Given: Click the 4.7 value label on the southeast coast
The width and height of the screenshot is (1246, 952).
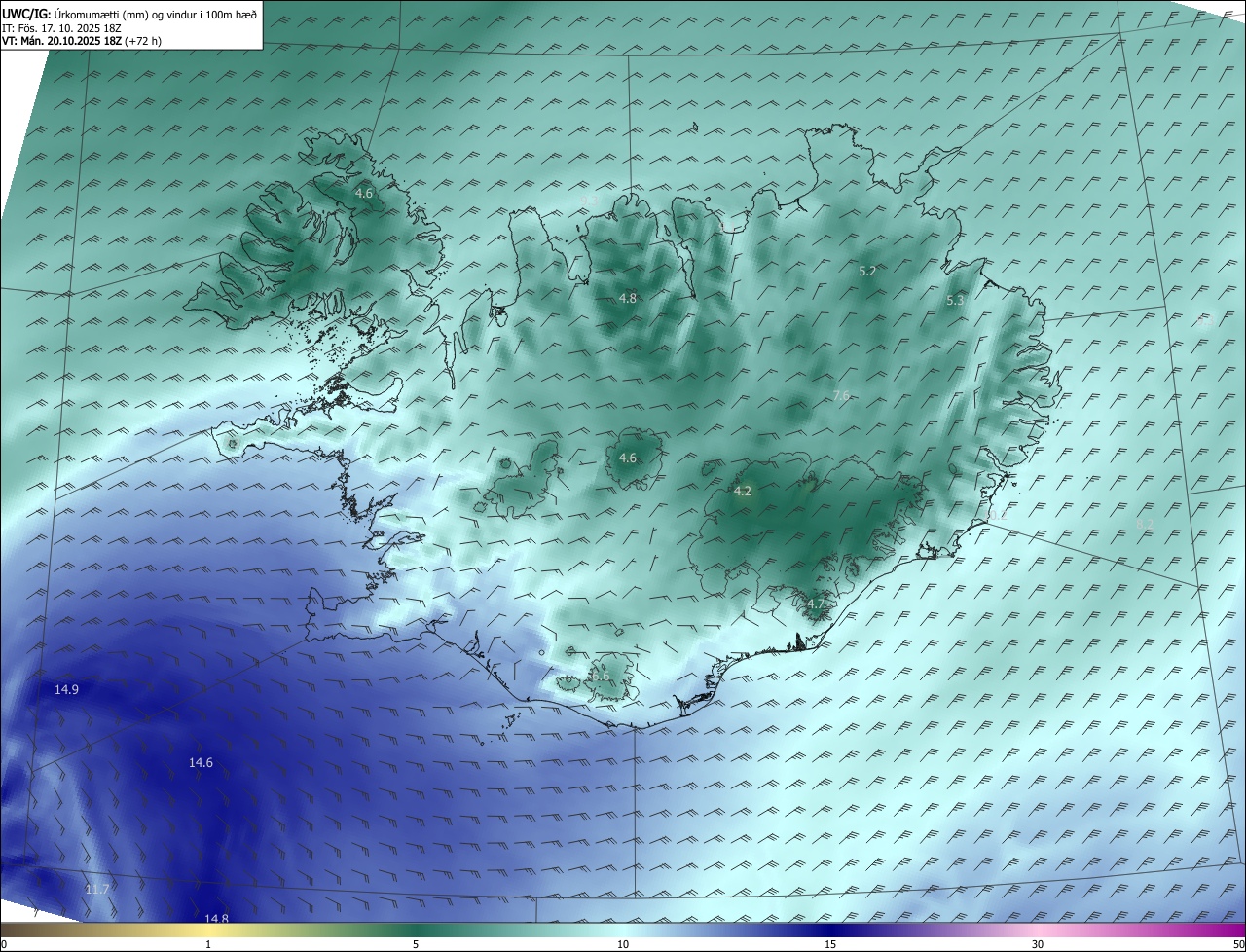Looking at the screenshot, I should coord(815,604).
